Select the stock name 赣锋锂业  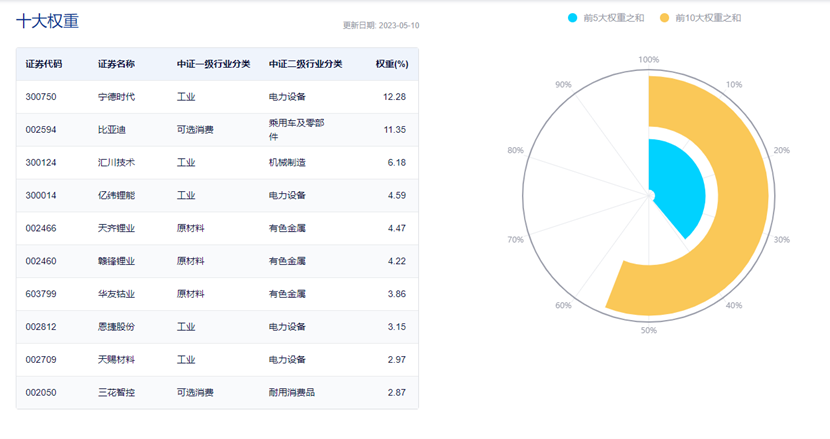click(116, 261)
